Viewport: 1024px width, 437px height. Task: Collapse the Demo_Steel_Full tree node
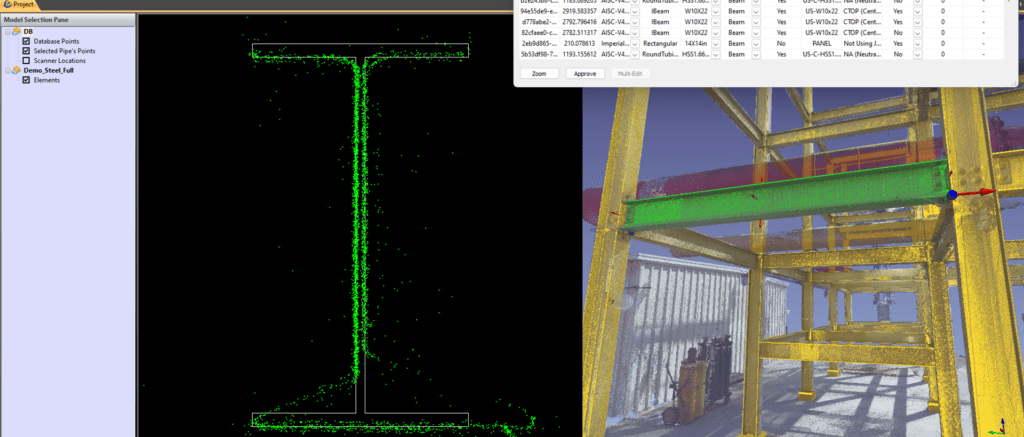6,71
